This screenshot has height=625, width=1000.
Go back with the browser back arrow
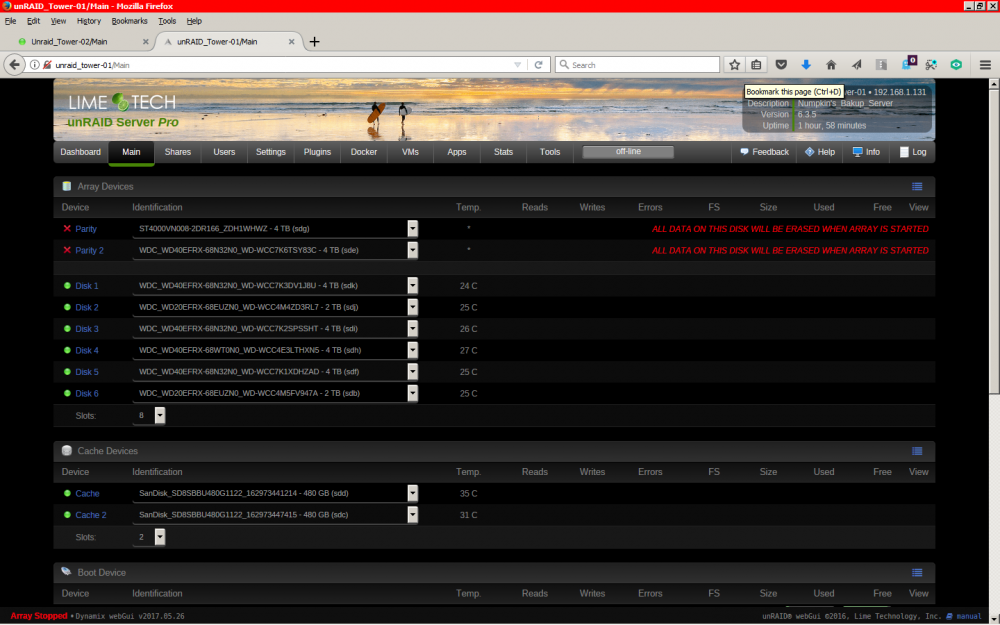pos(14,64)
